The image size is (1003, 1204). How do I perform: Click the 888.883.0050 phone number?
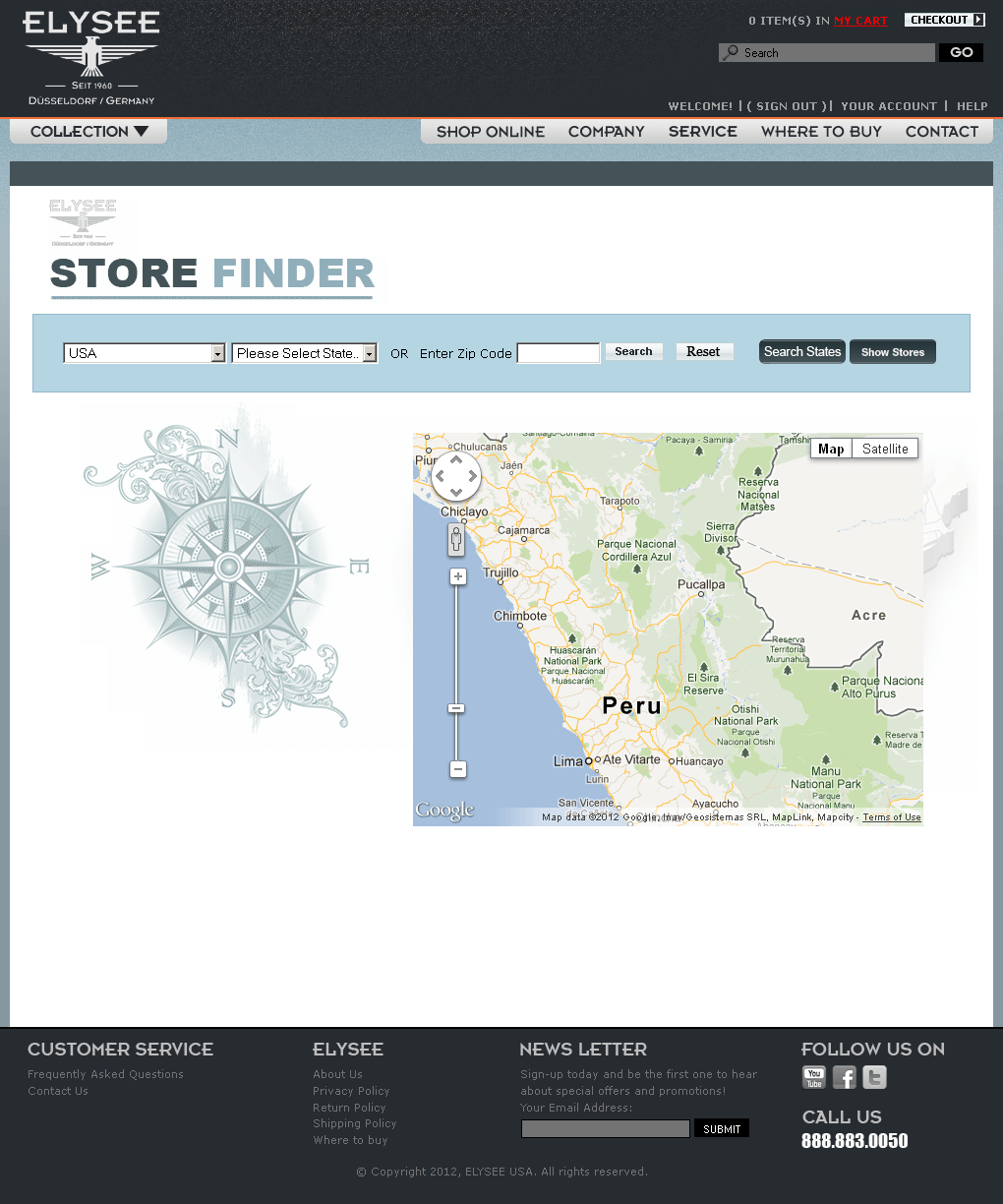coord(855,1141)
